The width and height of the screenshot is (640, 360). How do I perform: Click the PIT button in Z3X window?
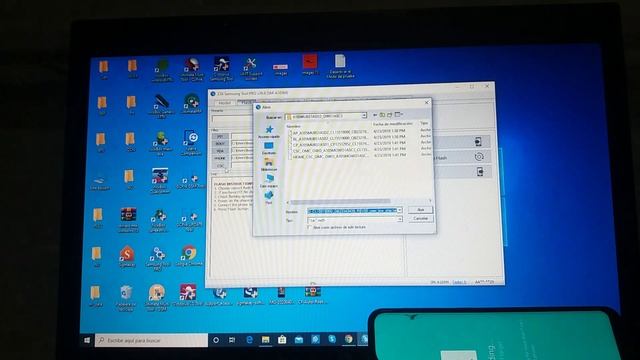pos(220,137)
